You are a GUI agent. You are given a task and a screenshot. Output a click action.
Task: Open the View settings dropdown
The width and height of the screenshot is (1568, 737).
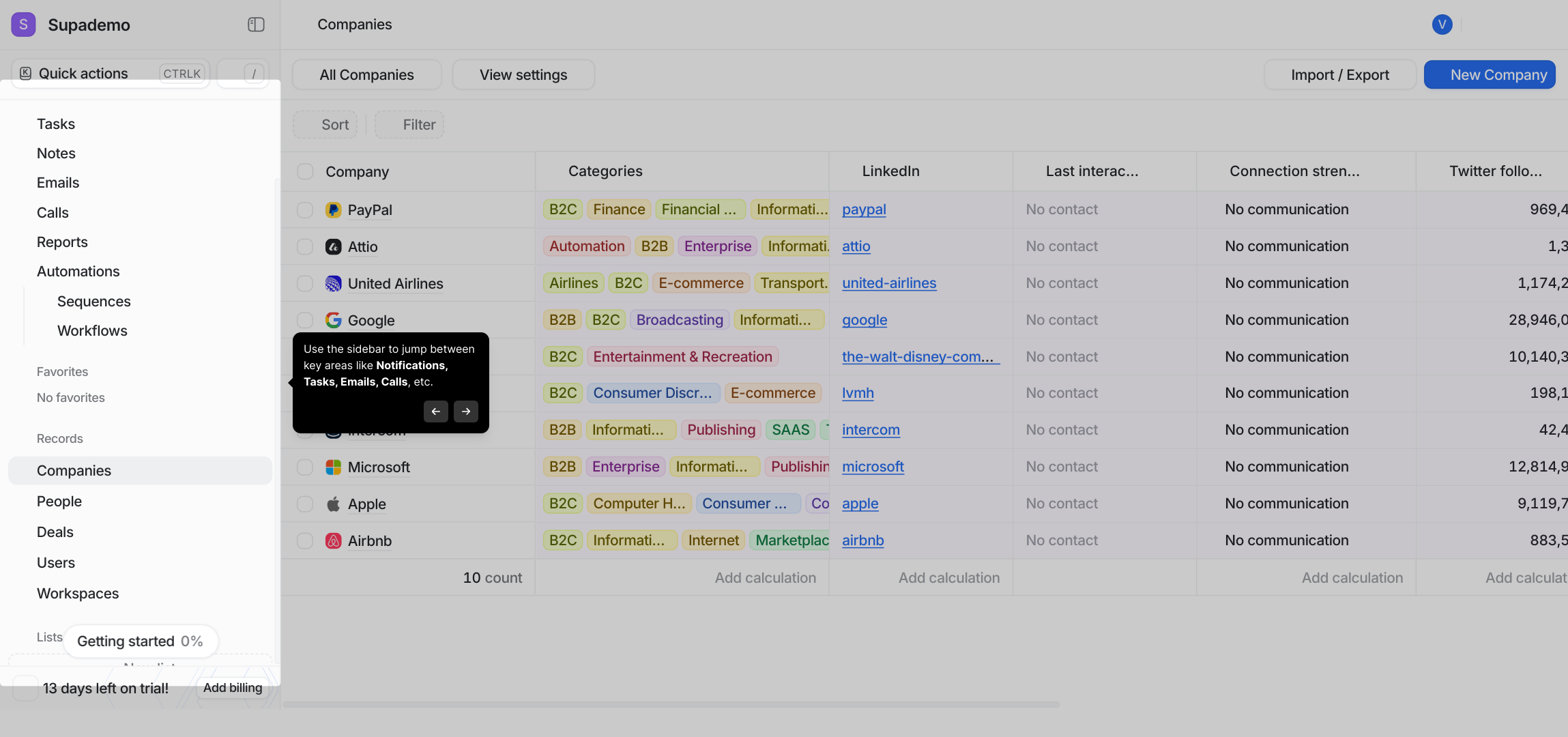pos(523,74)
